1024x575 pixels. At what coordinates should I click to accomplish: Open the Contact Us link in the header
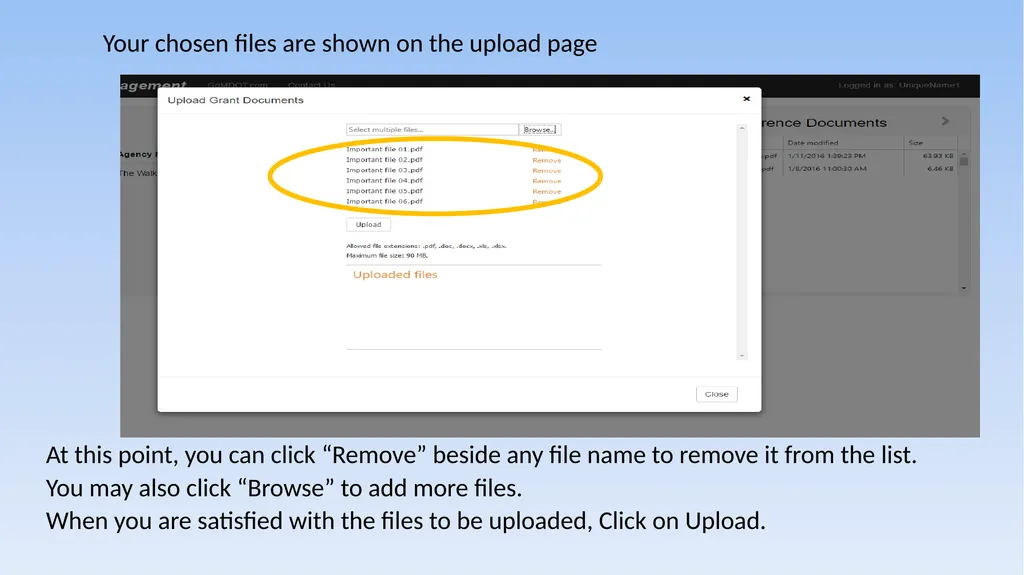click(312, 85)
